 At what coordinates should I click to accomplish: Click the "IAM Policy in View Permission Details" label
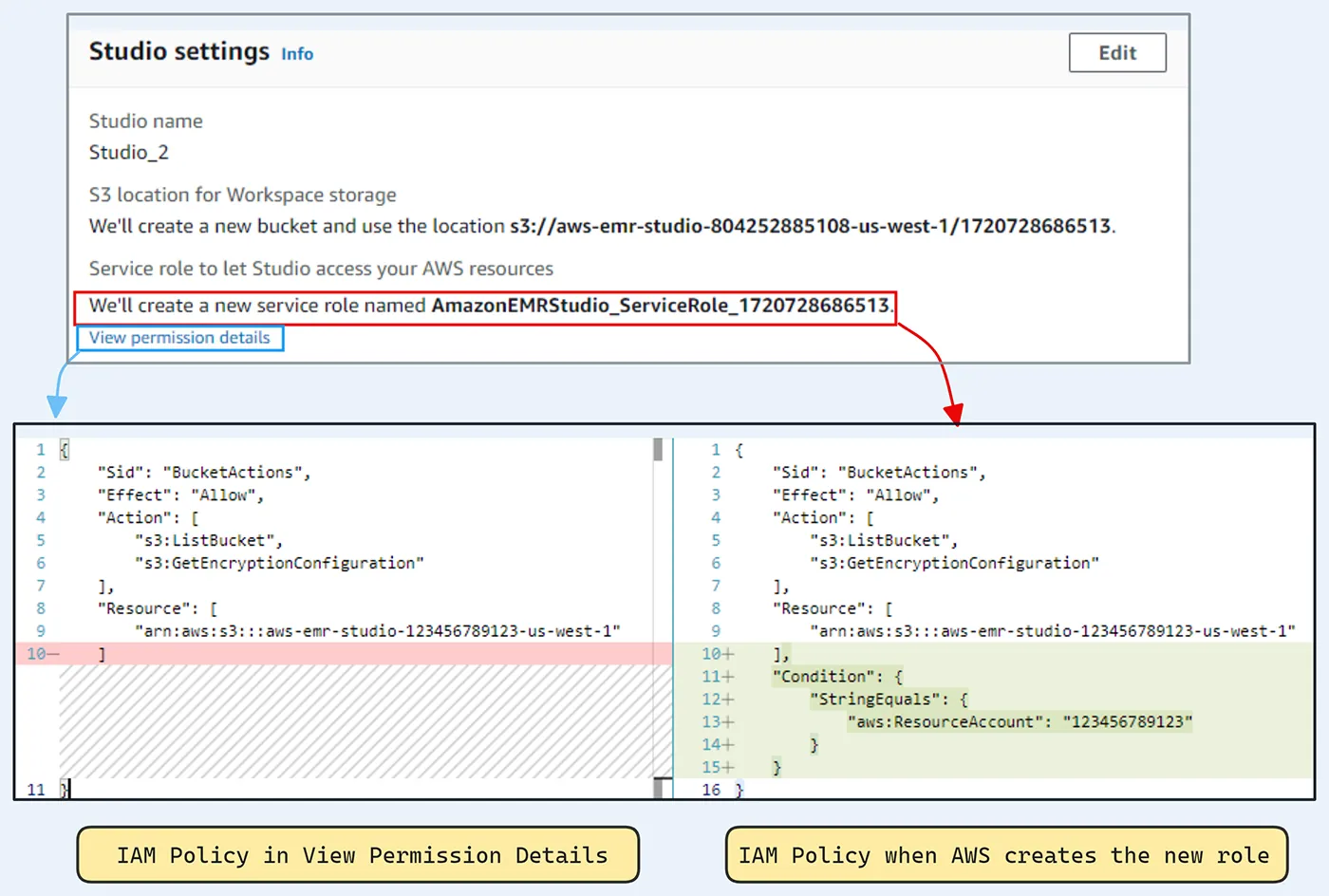coord(358,855)
